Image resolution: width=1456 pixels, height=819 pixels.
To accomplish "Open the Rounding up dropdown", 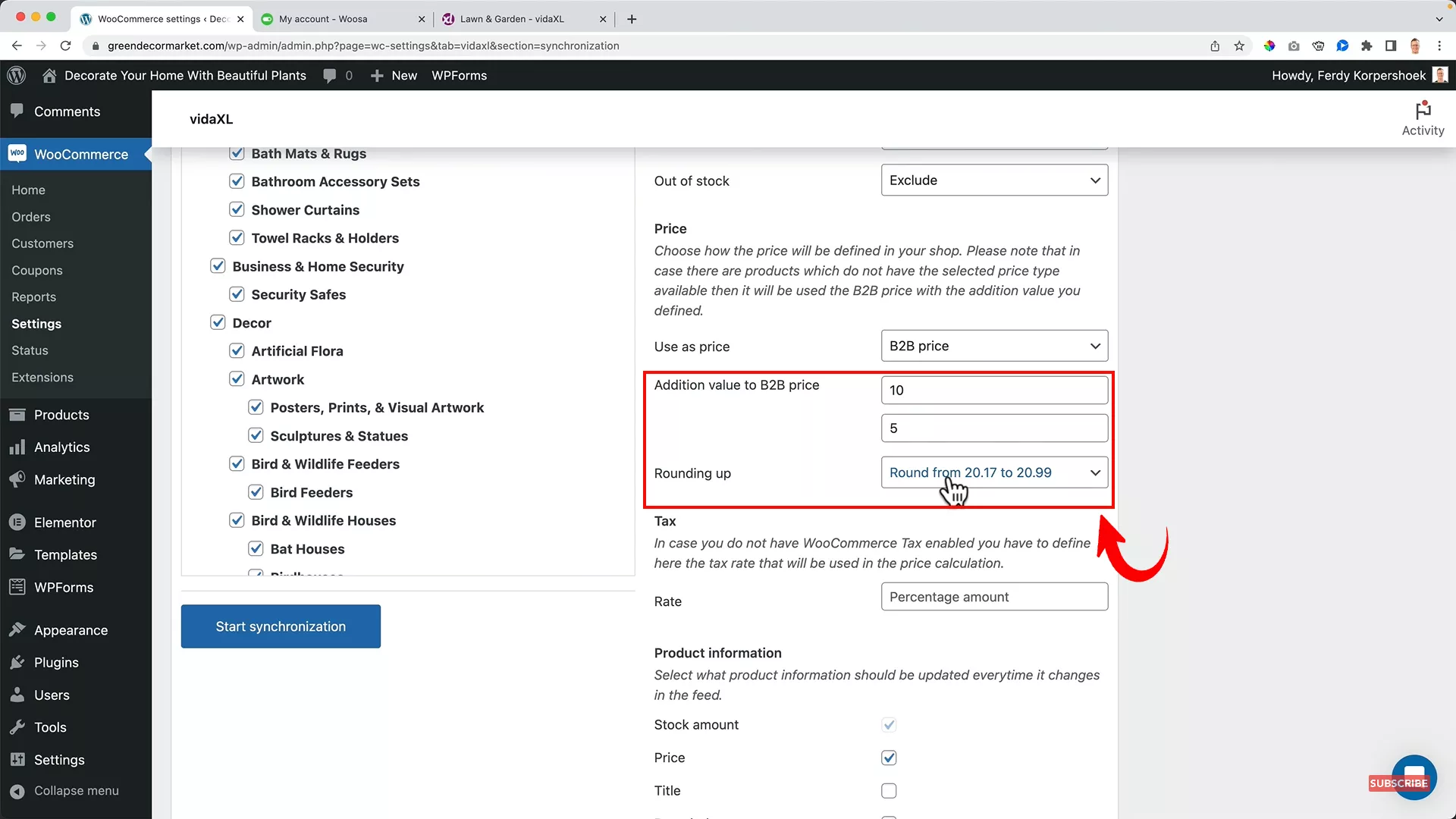I will pyautogui.click(x=994, y=472).
